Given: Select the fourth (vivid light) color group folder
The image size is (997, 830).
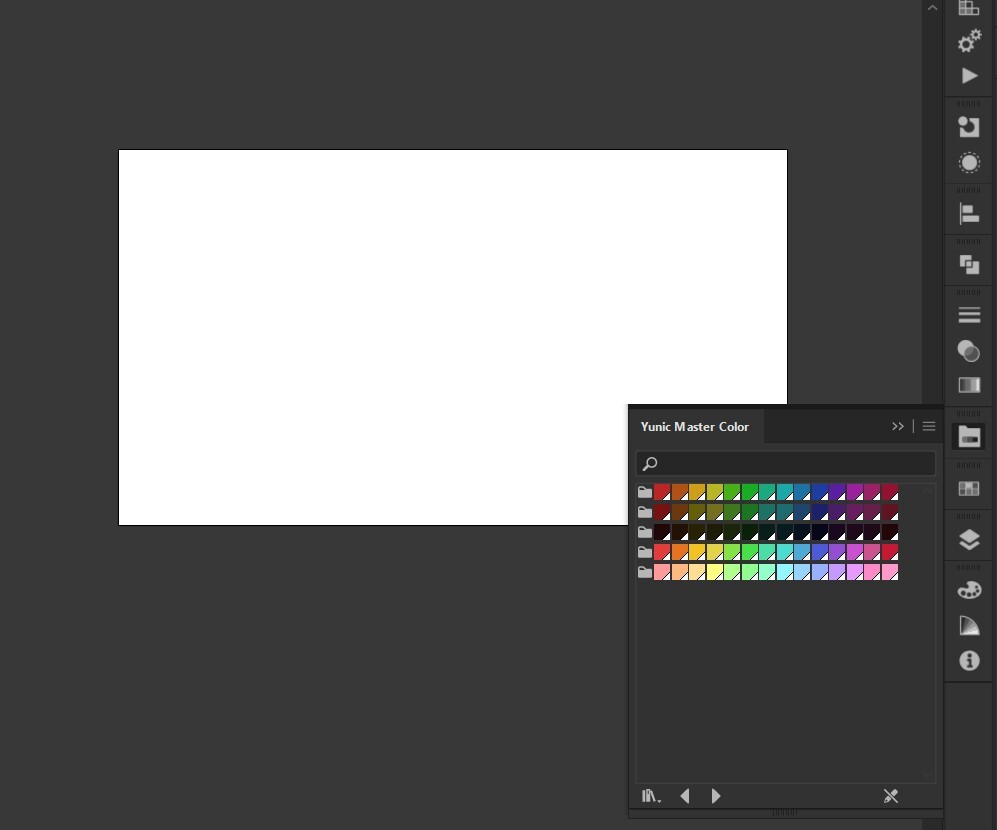Looking at the screenshot, I should (x=645, y=552).
